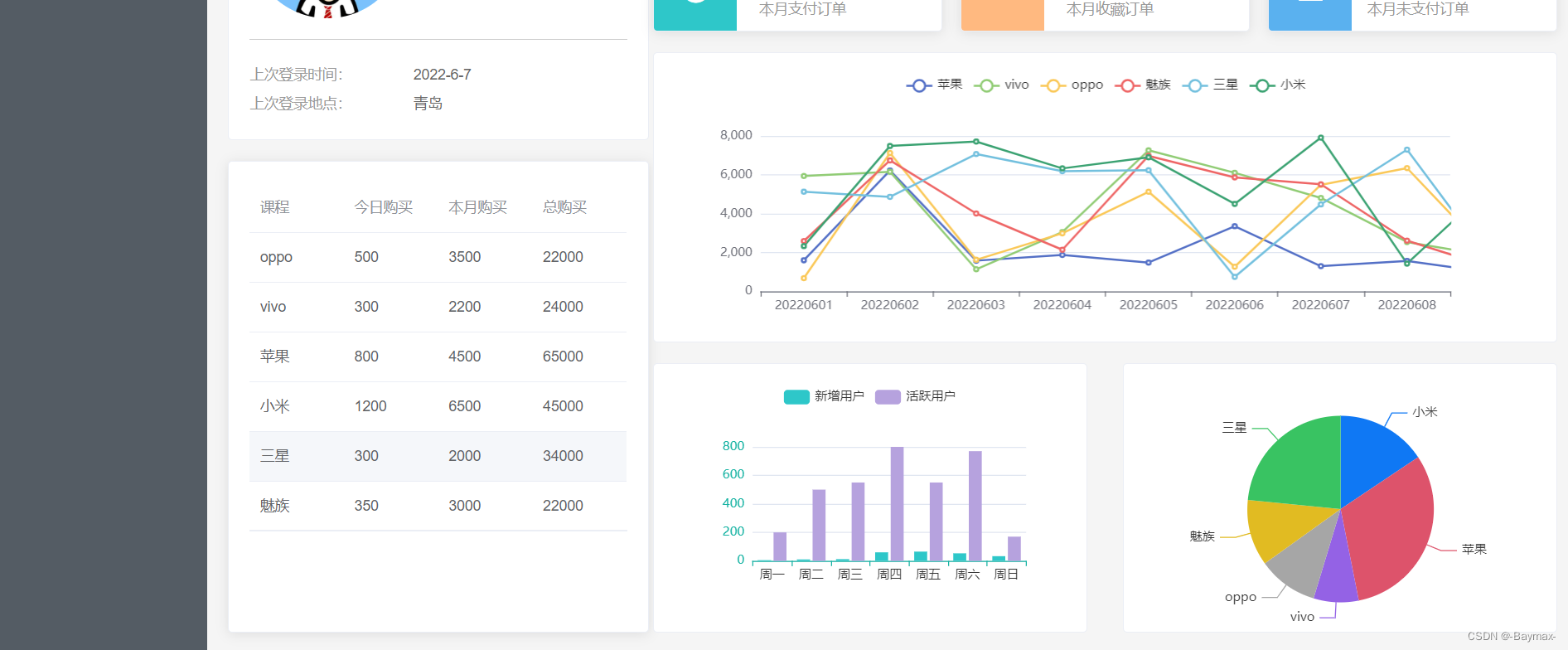Toggle the 魅族 series in line chart legend

point(1143,85)
